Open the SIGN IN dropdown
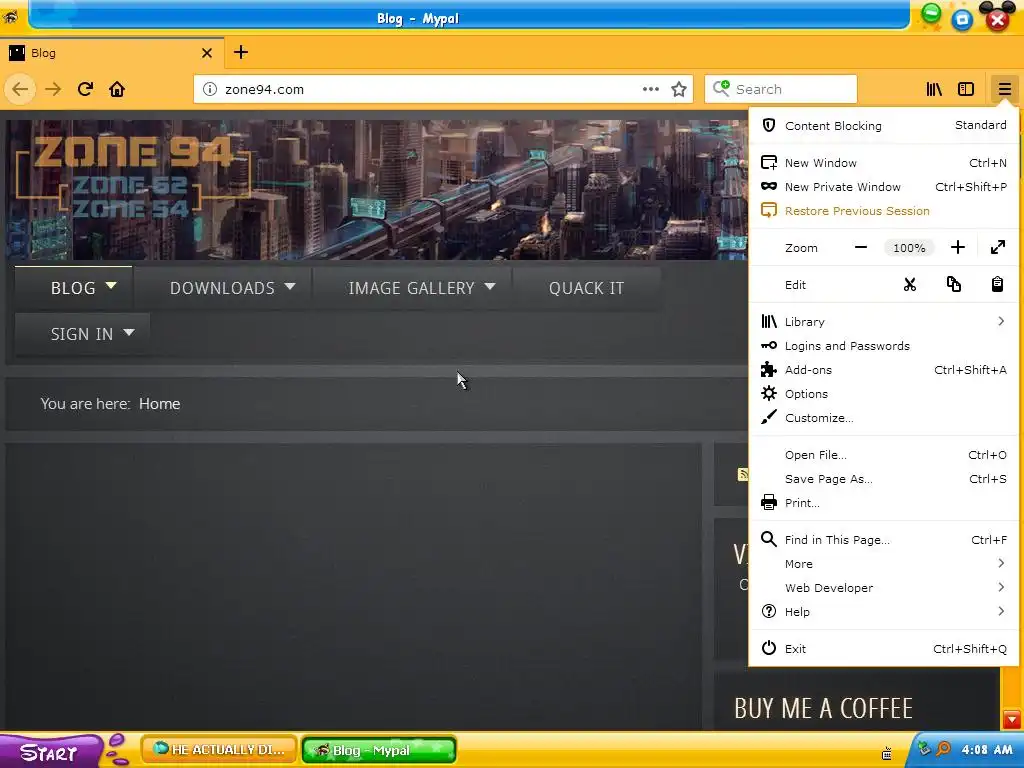 click(x=82, y=334)
